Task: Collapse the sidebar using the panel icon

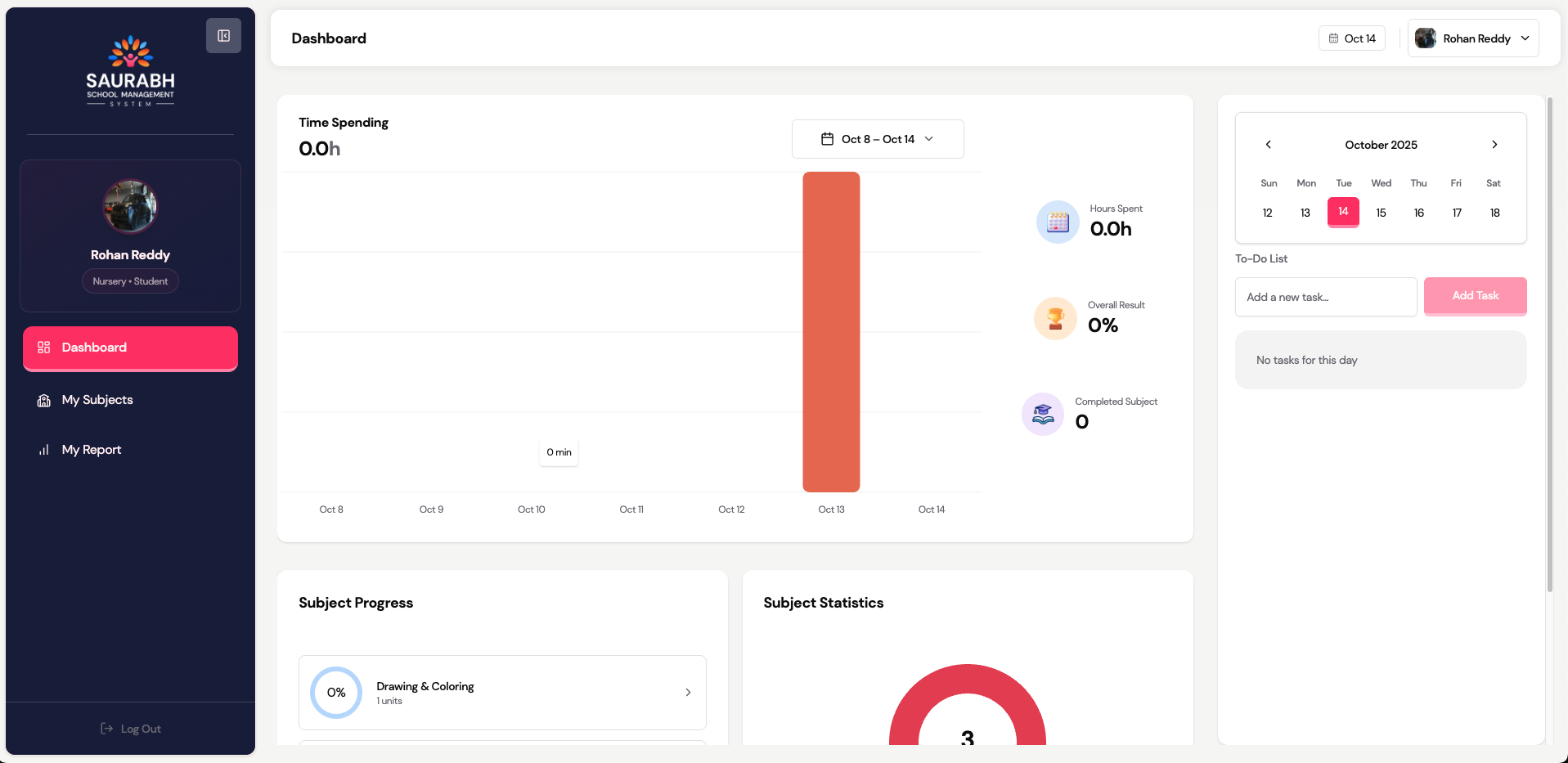Action: click(223, 36)
